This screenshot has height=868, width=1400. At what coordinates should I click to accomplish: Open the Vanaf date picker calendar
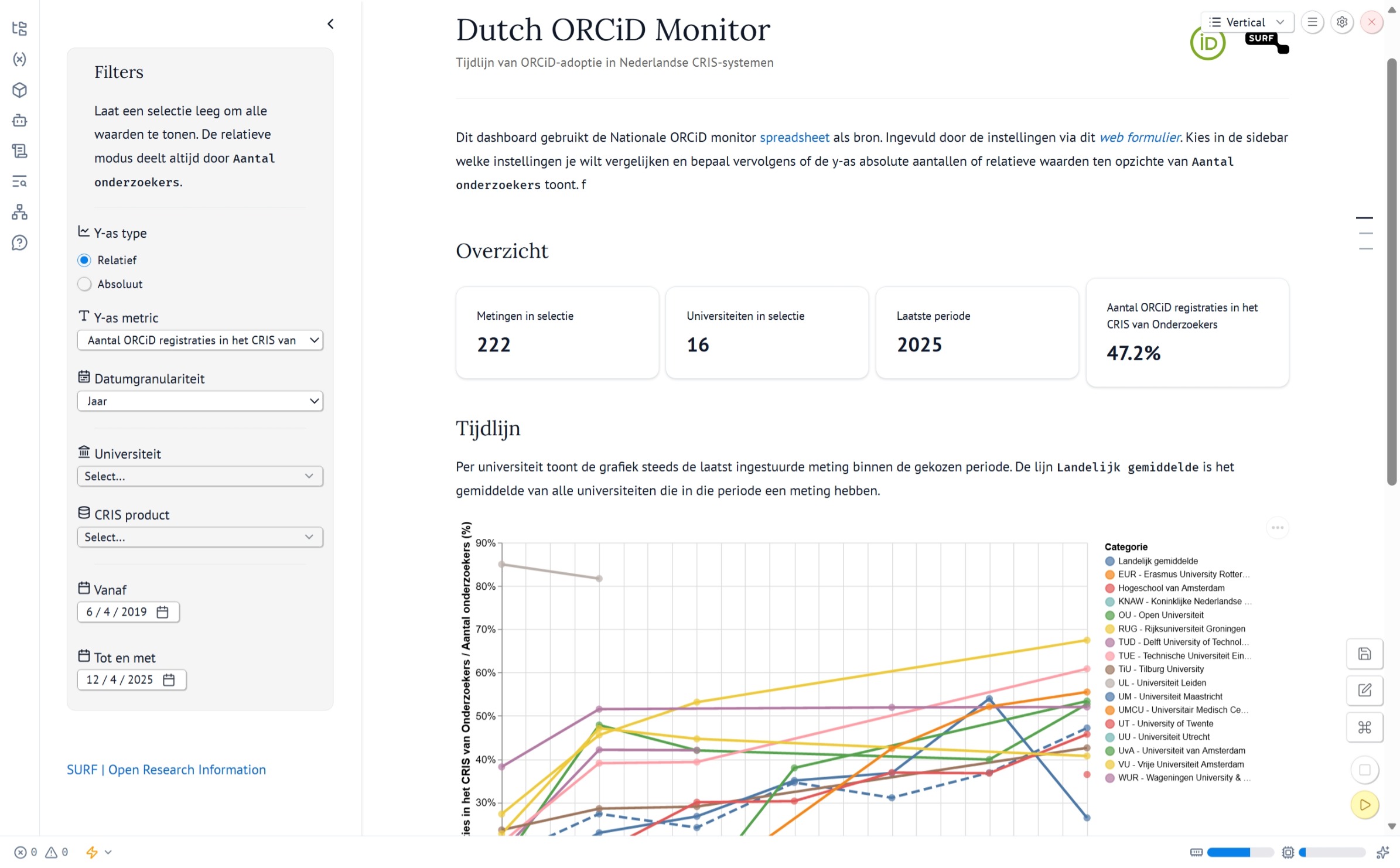[163, 611]
